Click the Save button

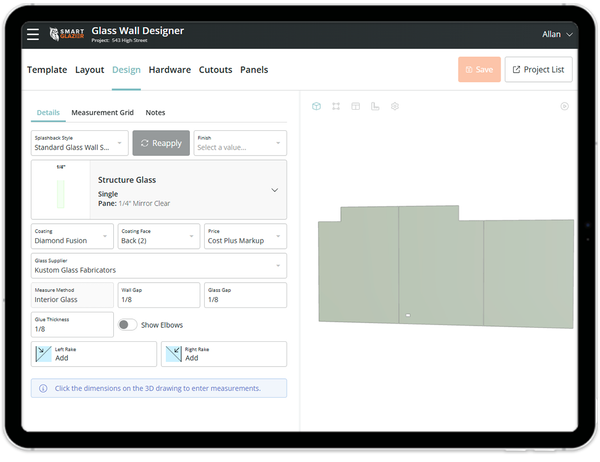pyautogui.click(x=479, y=70)
